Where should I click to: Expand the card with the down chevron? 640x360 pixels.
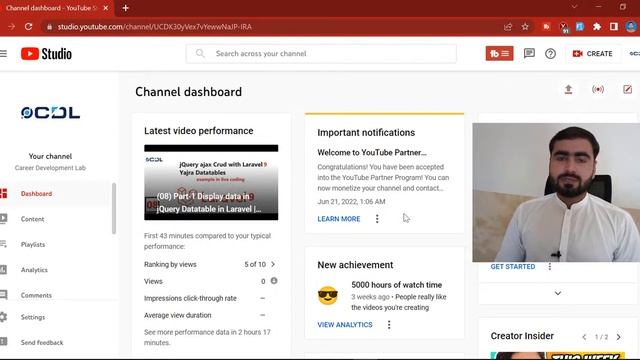[x=558, y=293]
